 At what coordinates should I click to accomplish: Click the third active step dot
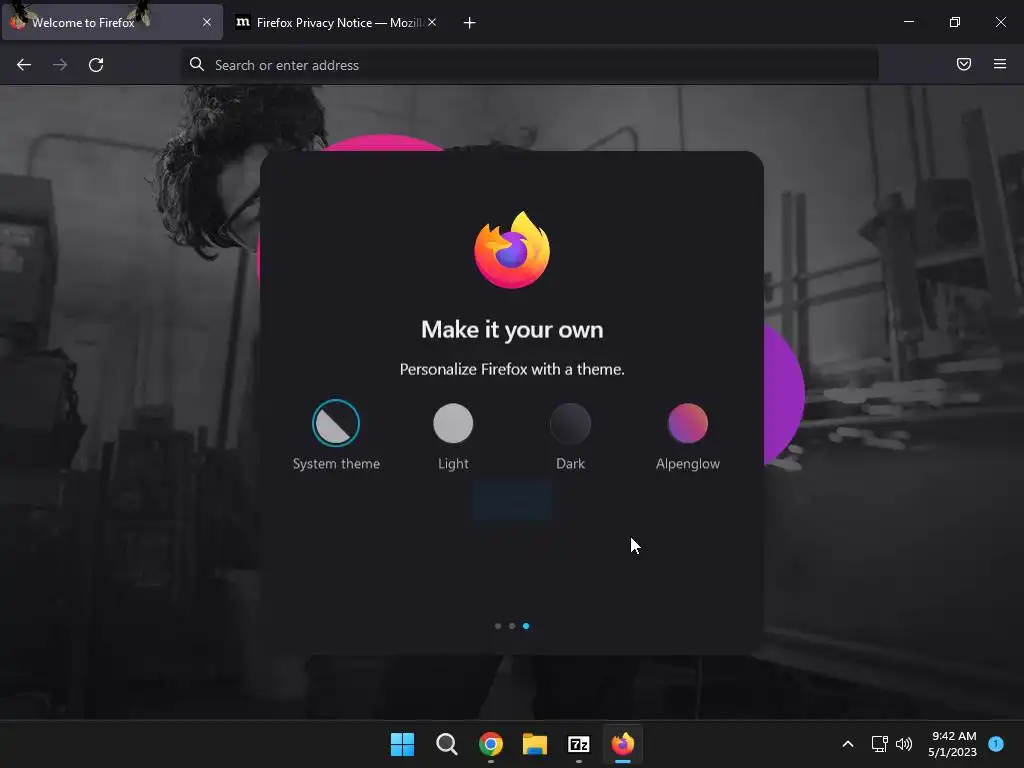click(x=526, y=626)
